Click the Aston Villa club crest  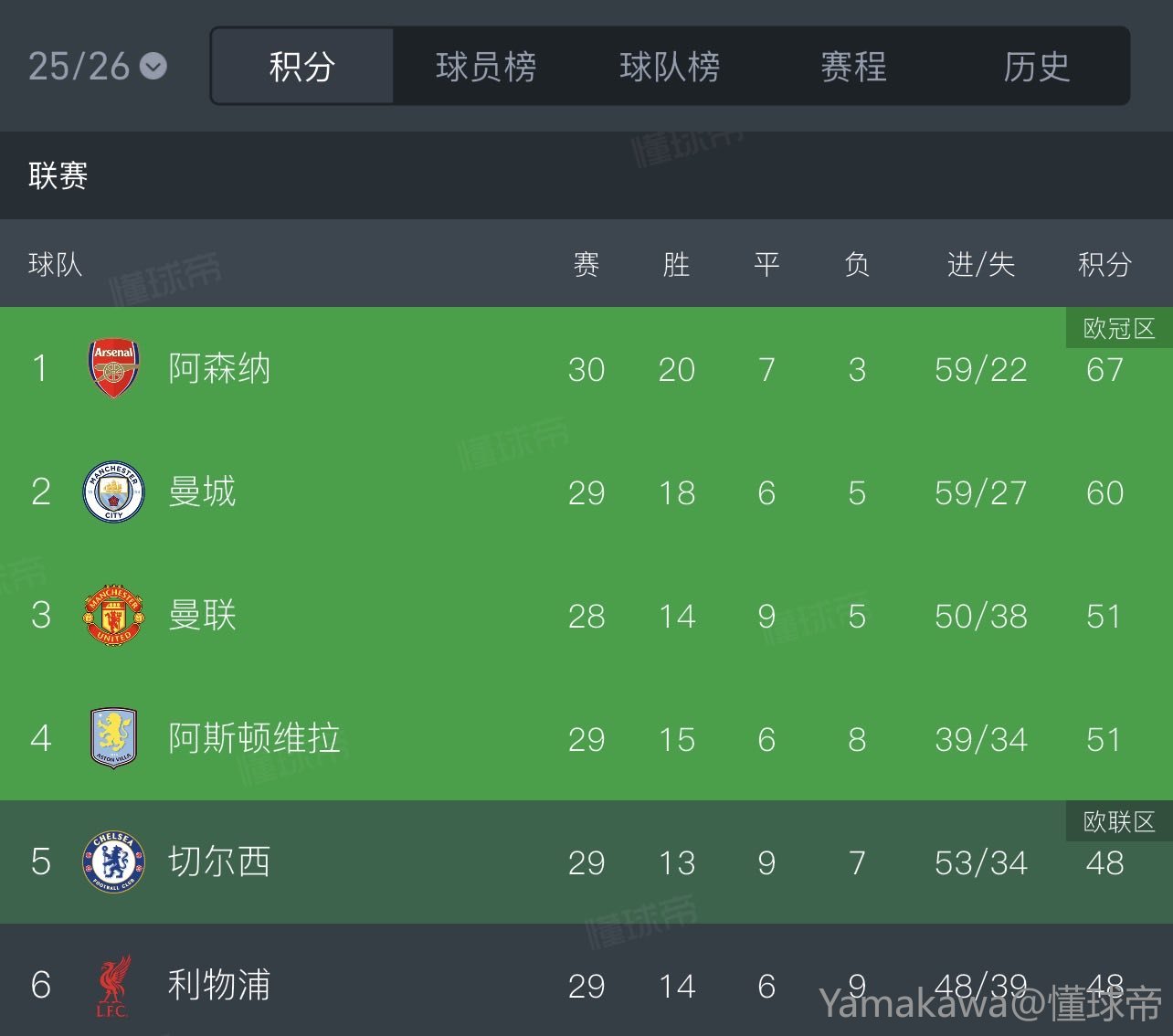[x=113, y=738]
